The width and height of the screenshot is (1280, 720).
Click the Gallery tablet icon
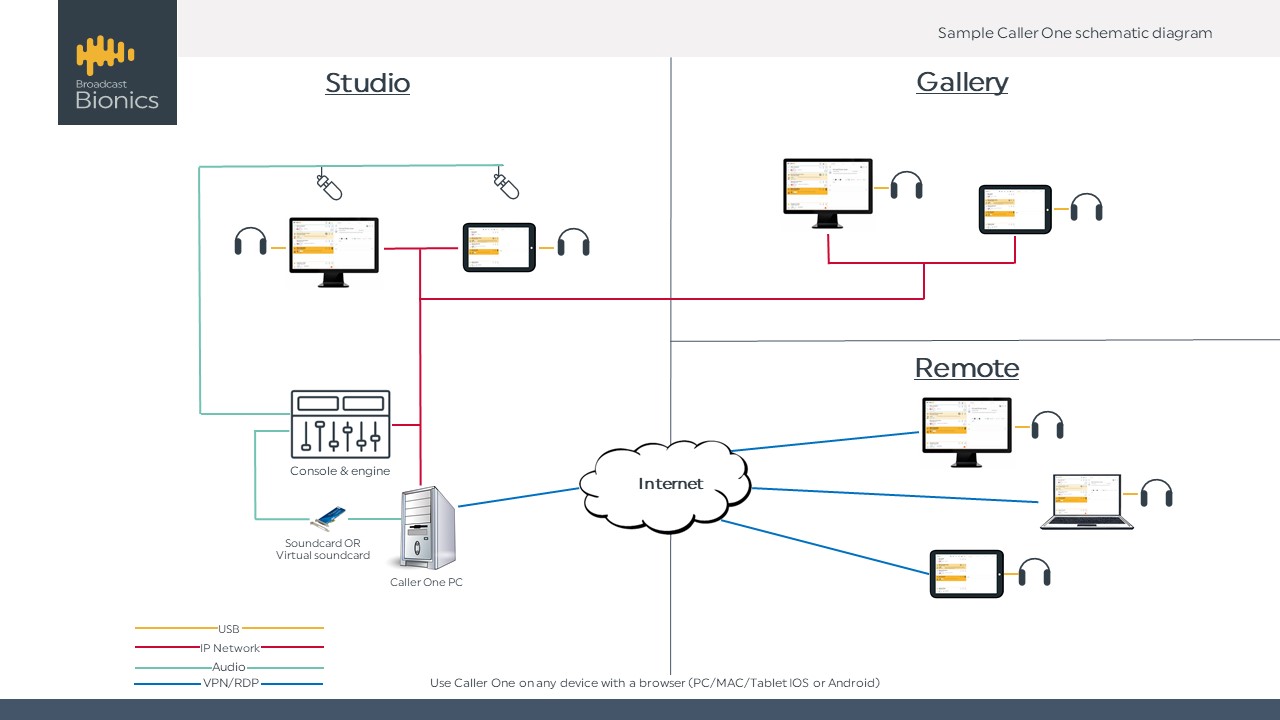coord(1015,210)
